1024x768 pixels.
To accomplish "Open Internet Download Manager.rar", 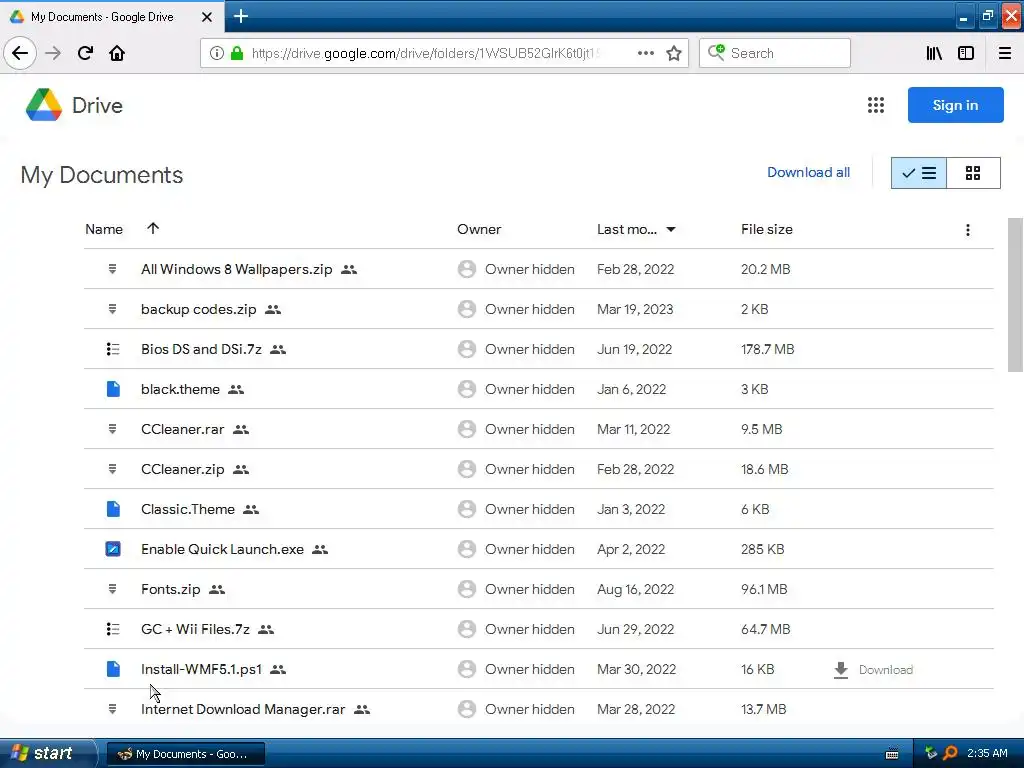I will pos(243,709).
